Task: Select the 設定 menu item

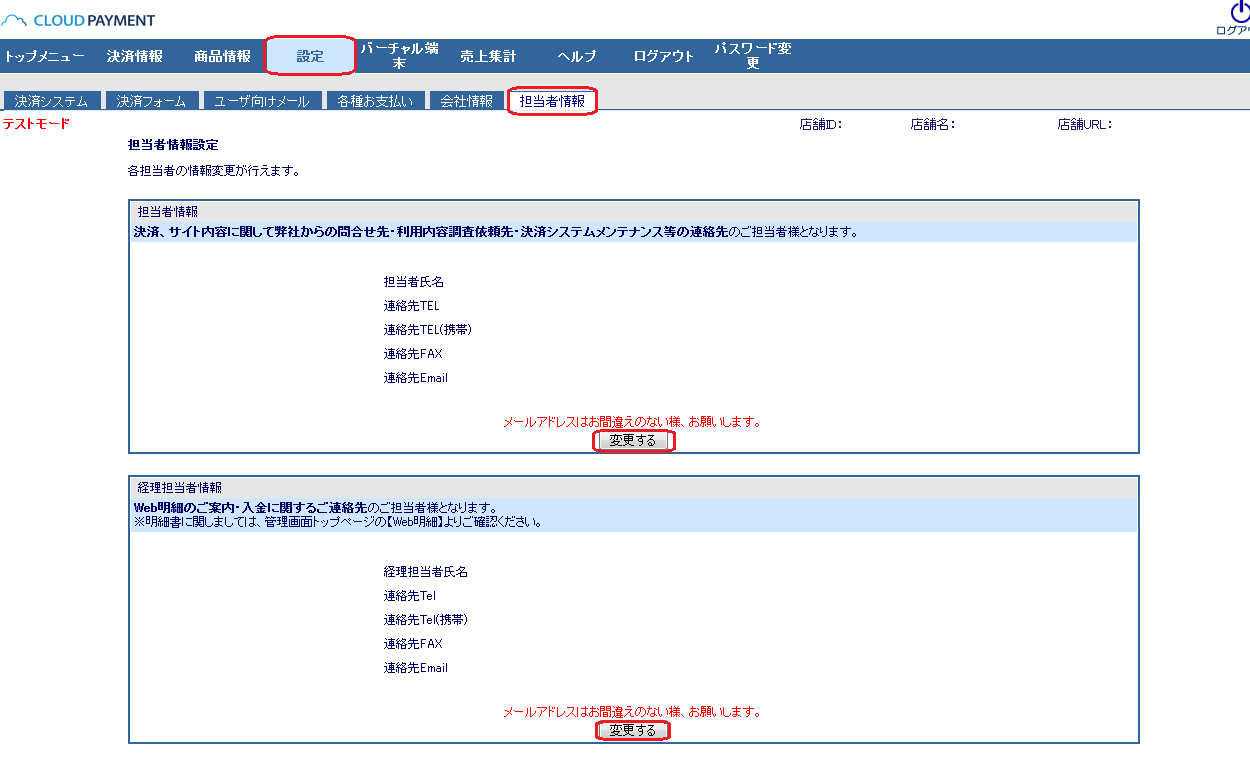Action: pyautogui.click(x=310, y=56)
